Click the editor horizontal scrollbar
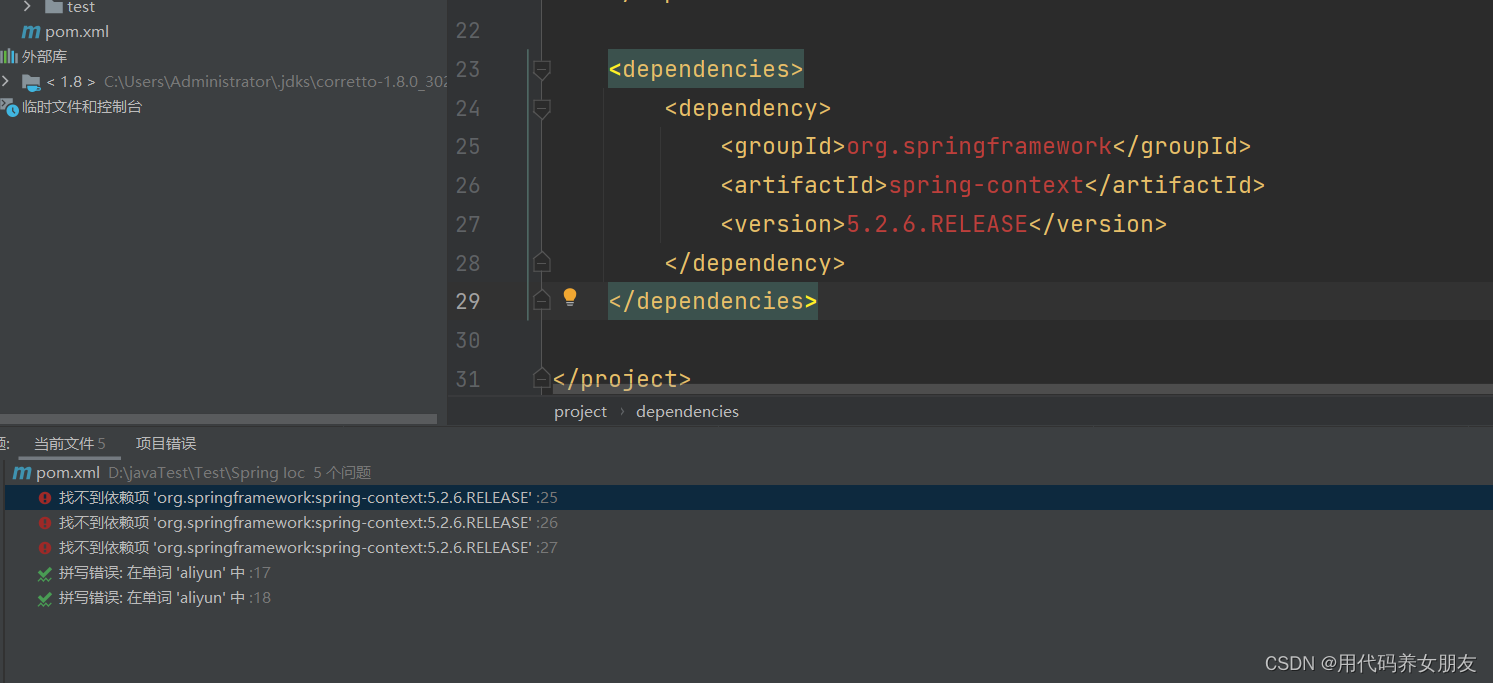The width and height of the screenshot is (1493, 683). pos(1022,387)
